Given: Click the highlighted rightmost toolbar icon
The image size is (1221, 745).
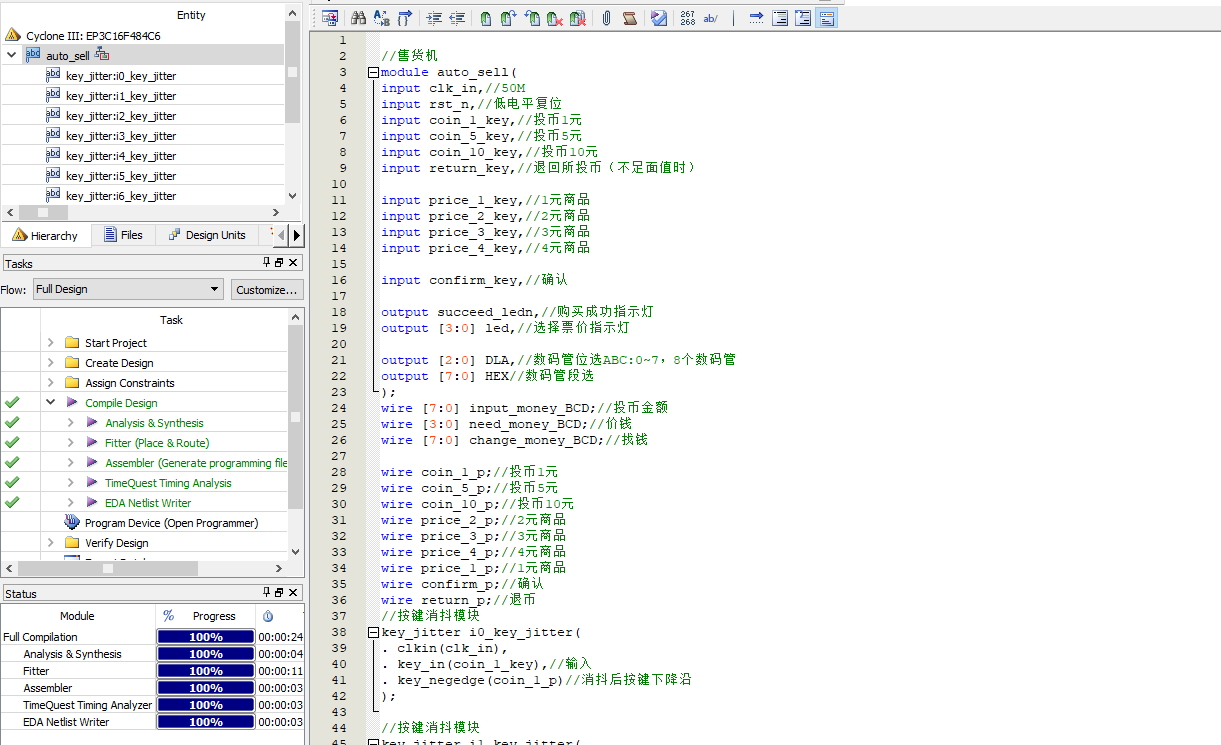Looking at the screenshot, I should pyautogui.click(x=826, y=18).
